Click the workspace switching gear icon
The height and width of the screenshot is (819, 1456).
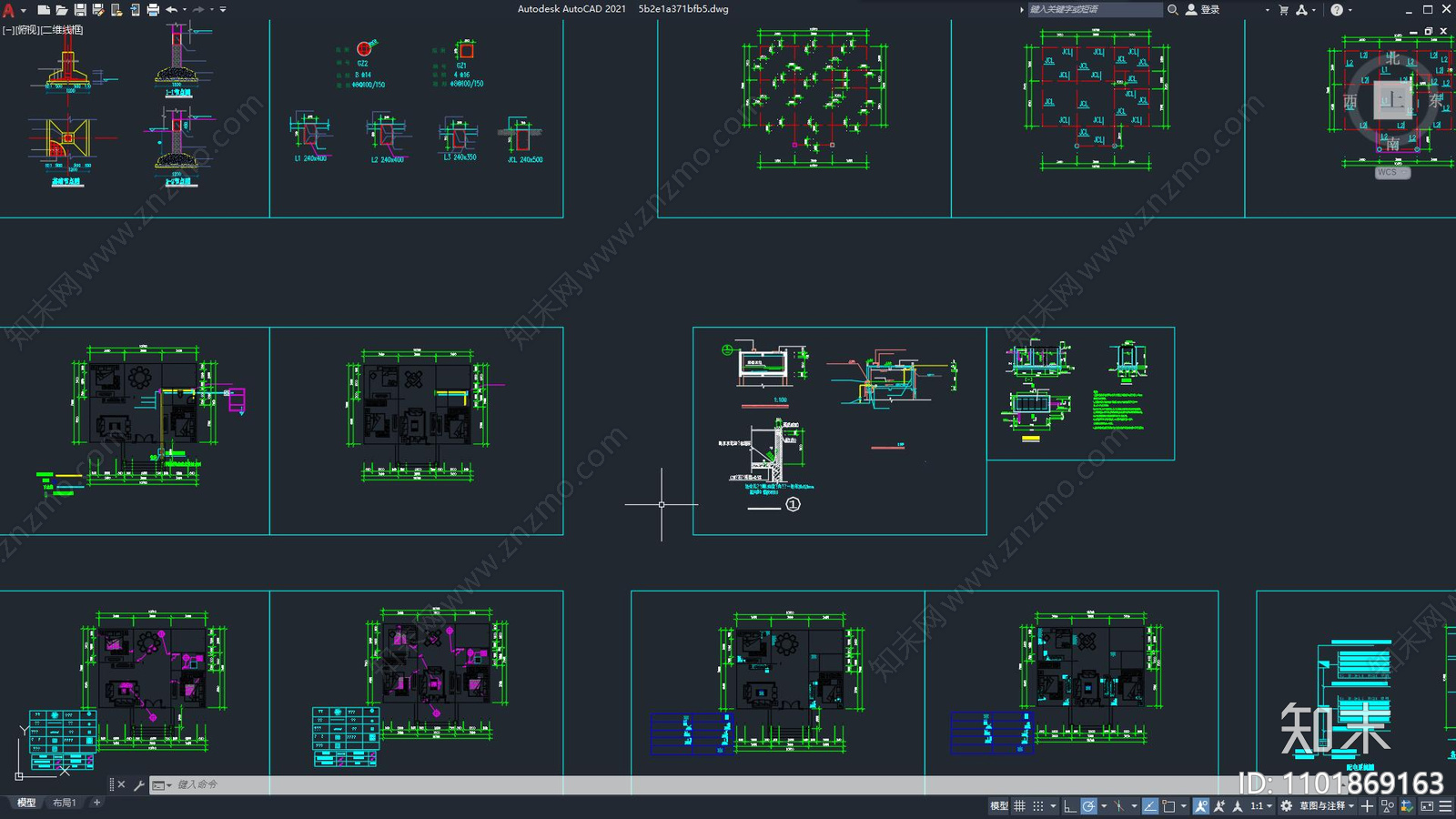coord(1286,806)
